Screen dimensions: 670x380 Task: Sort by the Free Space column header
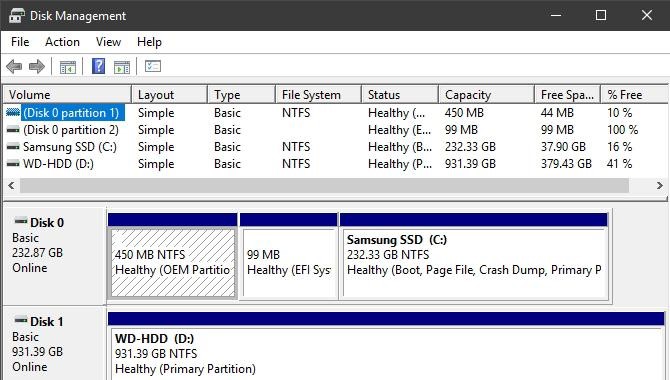pyautogui.click(x=568, y=94)
